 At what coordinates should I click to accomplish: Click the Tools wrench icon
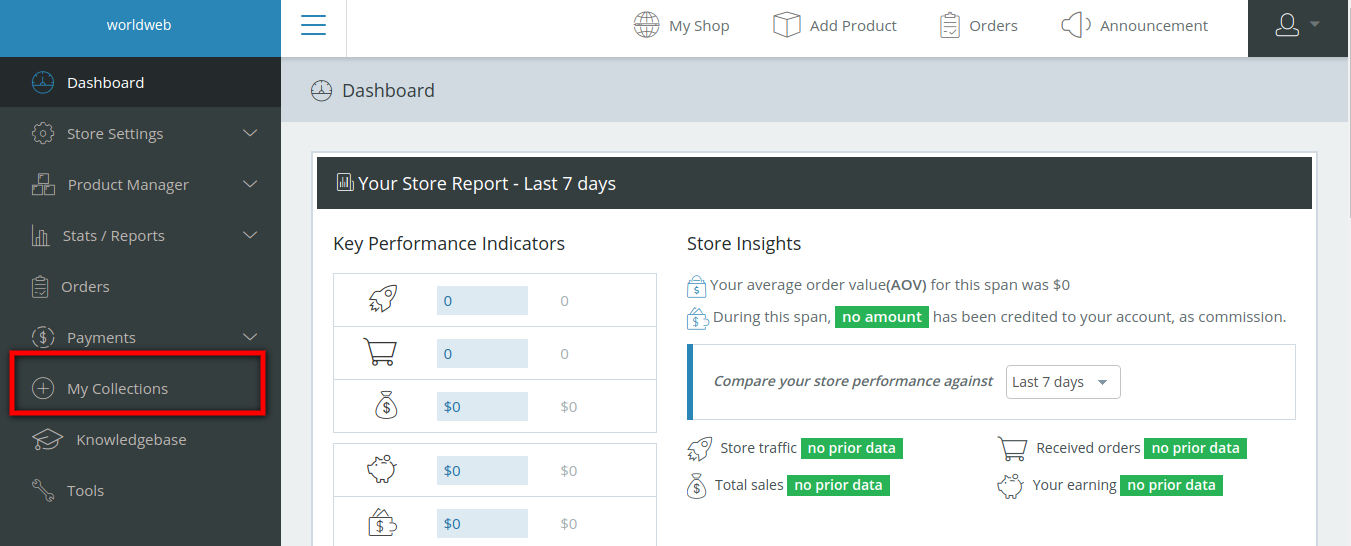pos(43,491)
